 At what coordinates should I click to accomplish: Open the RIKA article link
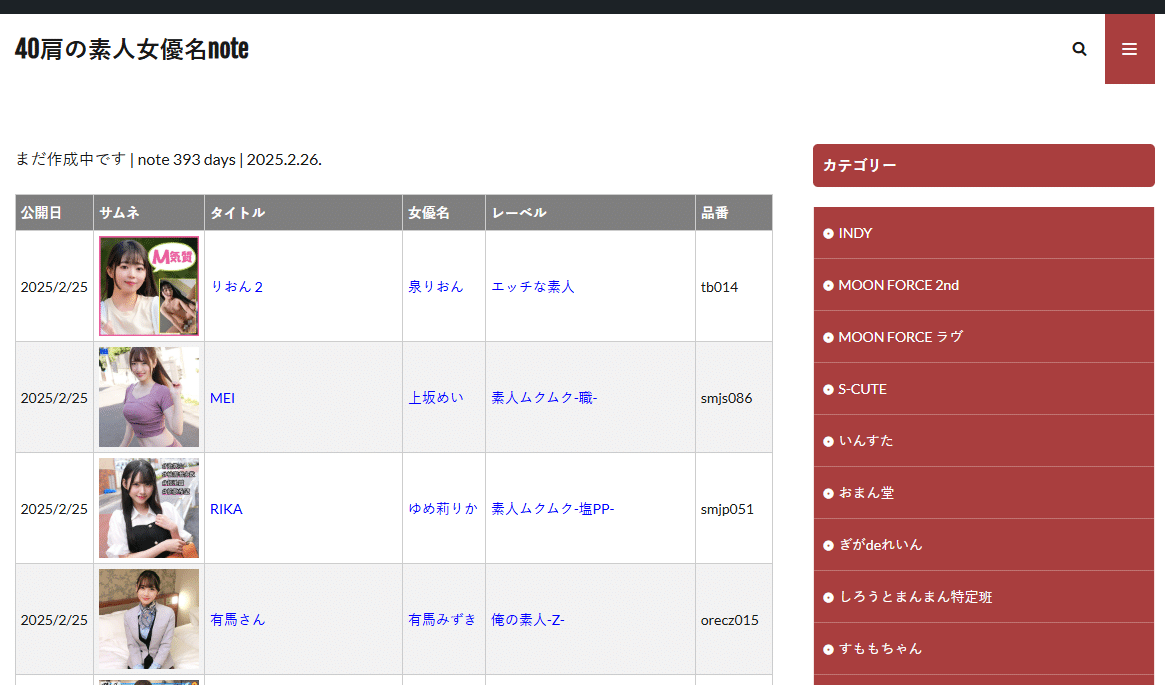click(x=227, y=508)
